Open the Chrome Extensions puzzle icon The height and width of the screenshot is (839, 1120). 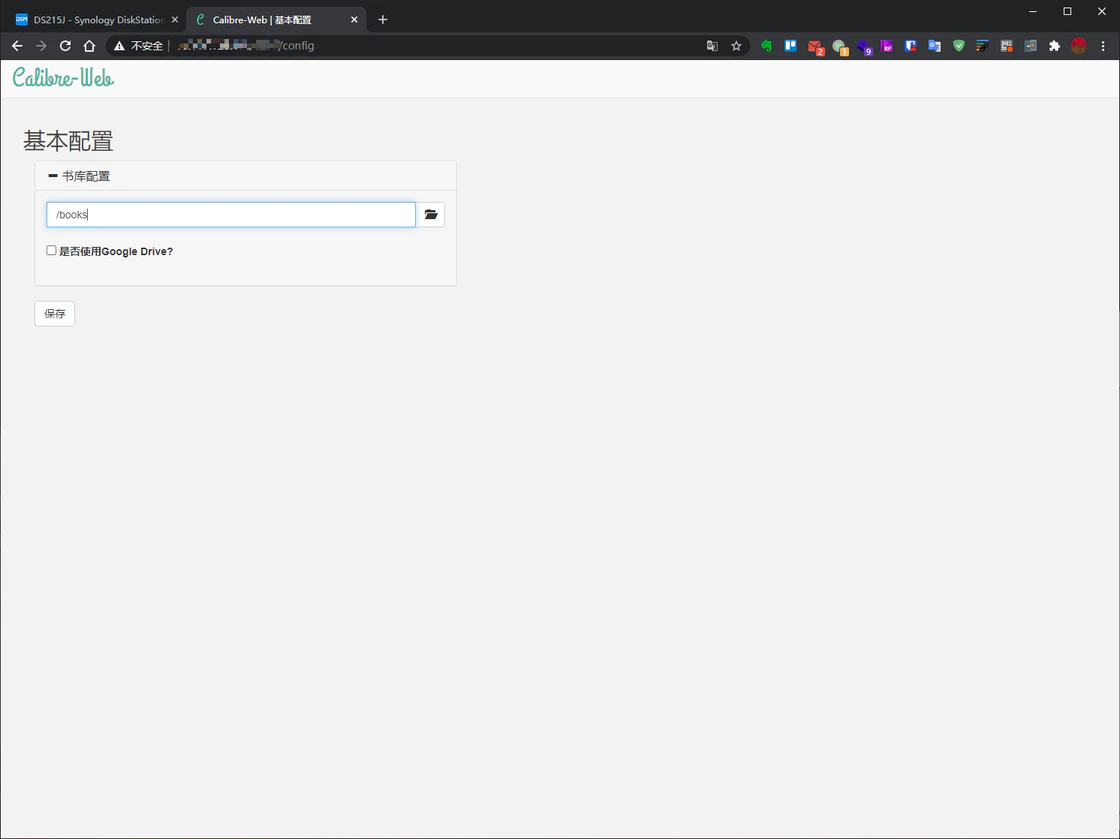point(1054,46)
